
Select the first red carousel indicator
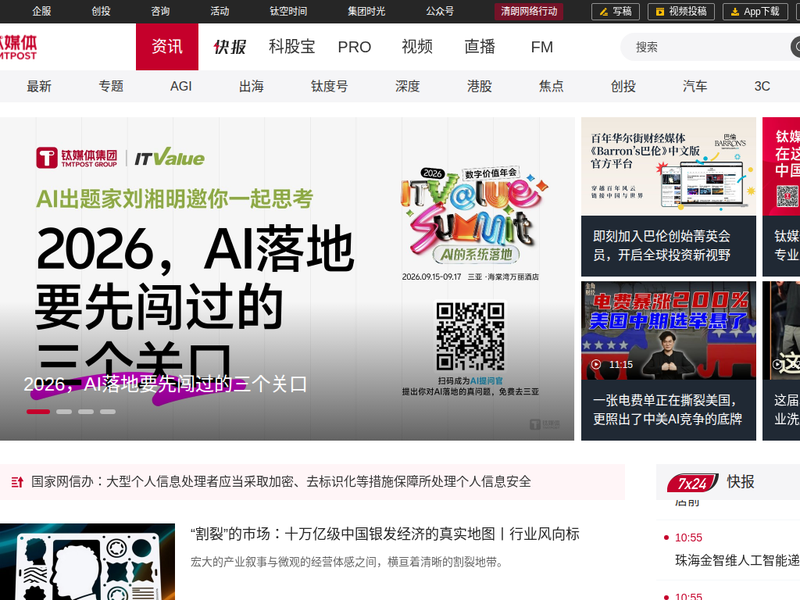click(38, 412)
